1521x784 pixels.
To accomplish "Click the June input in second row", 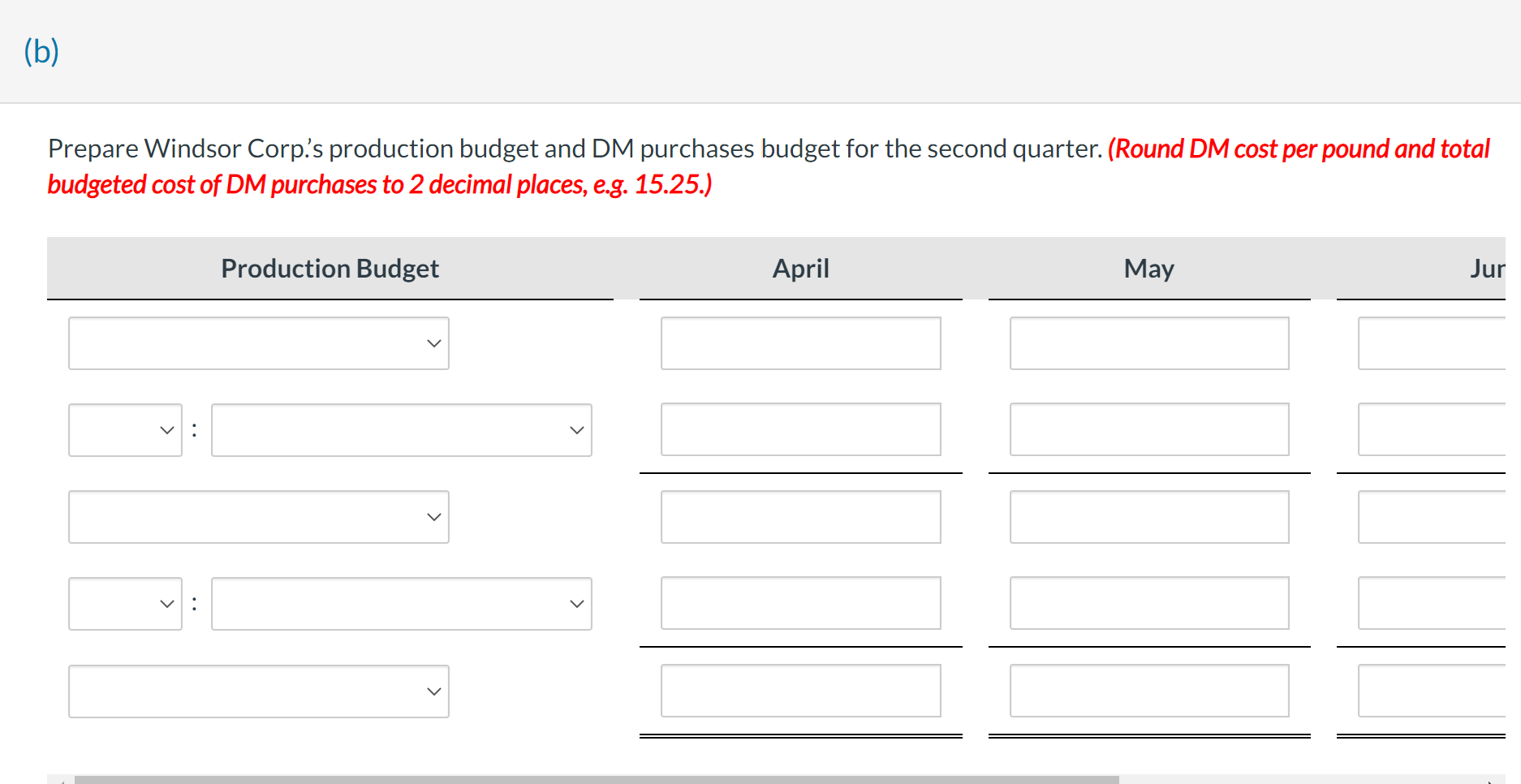I will click(1432, 429).
